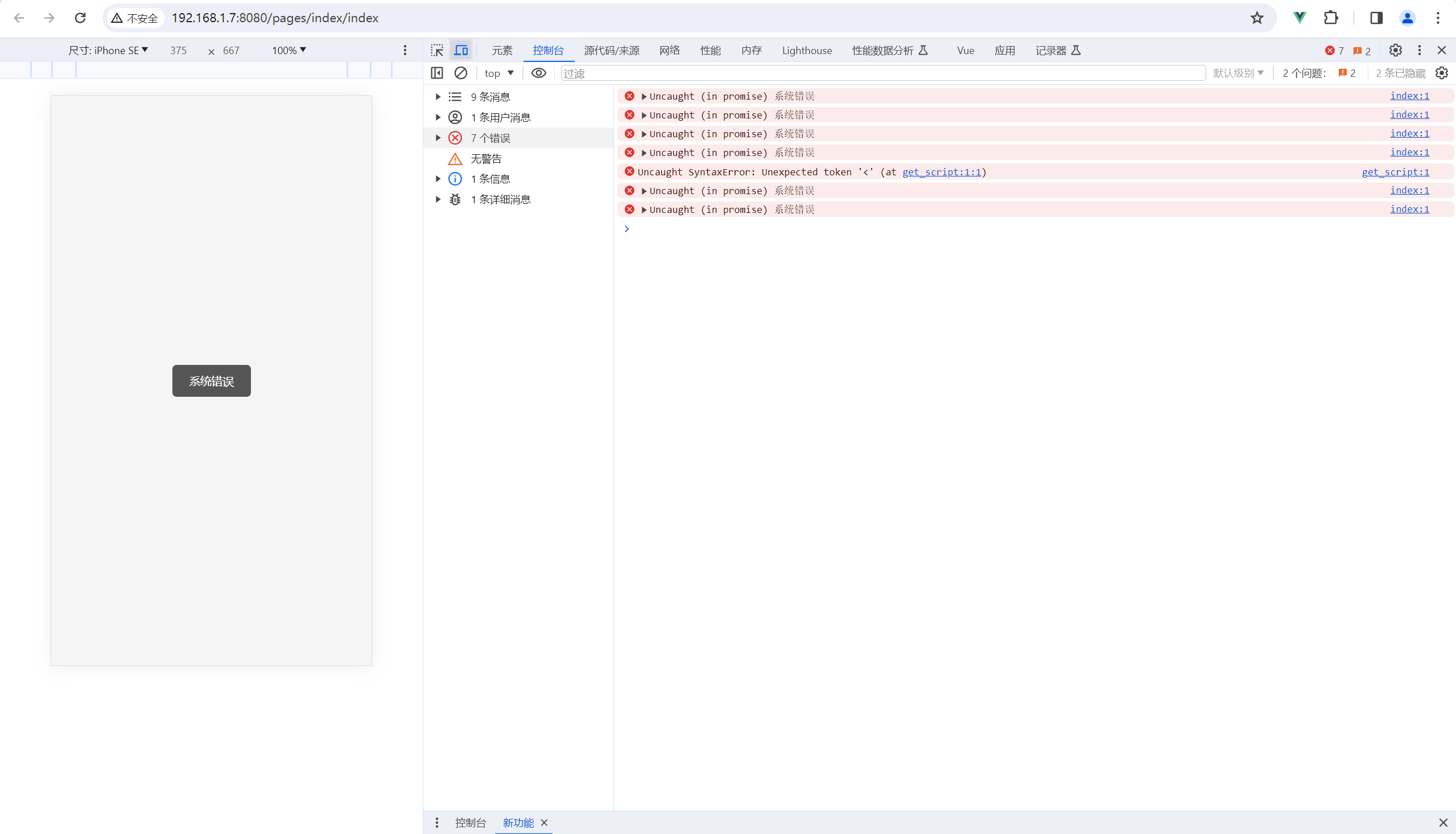Switch to the Vue tab
The image size is (1456, 834).
(x=966, y=51)
